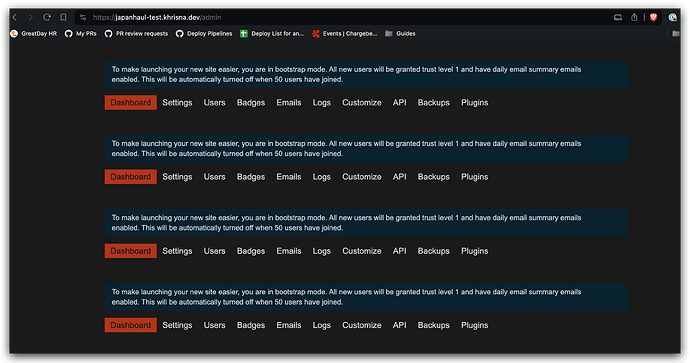
Task: Switch to Logs in the third admin nav
Action: (x=322, y=251)
